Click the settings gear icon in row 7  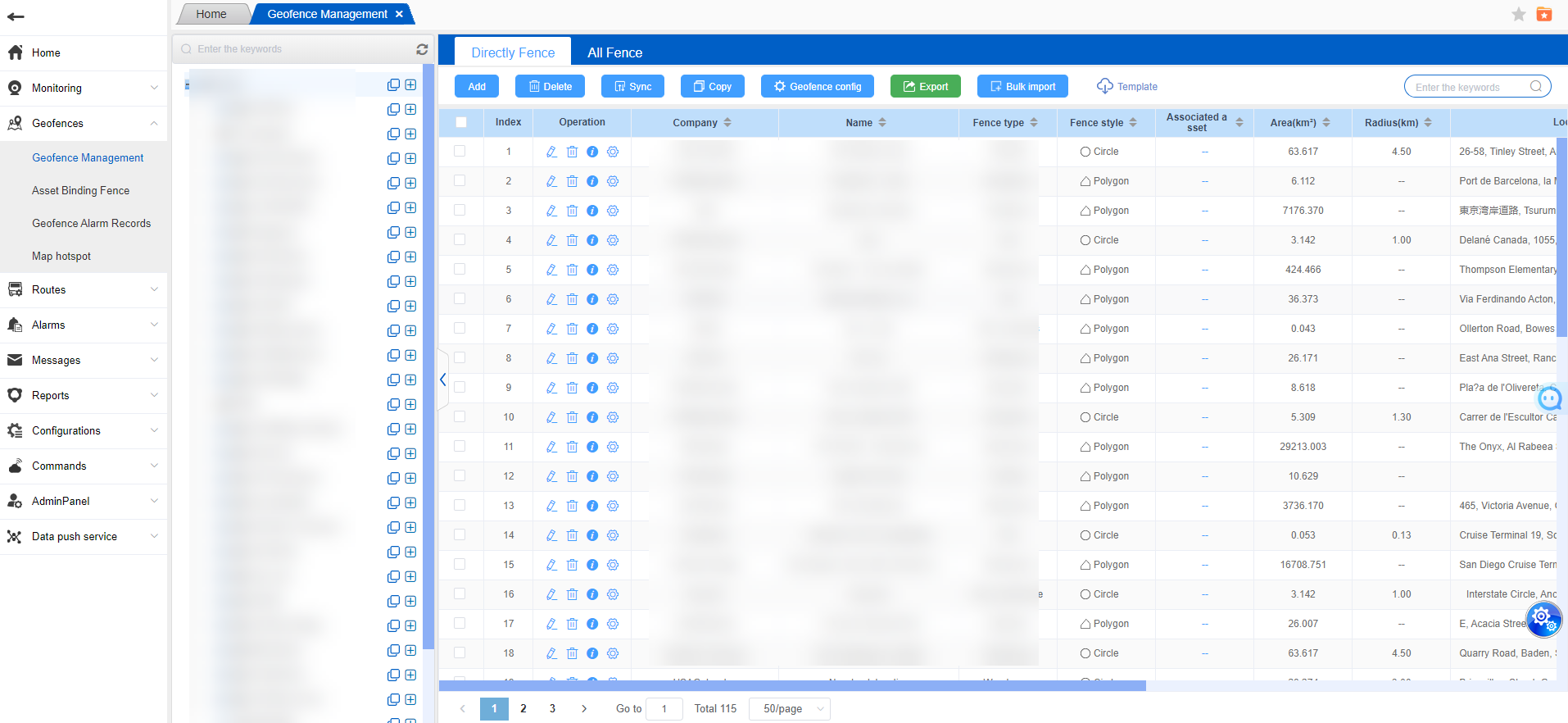point(613,329)
